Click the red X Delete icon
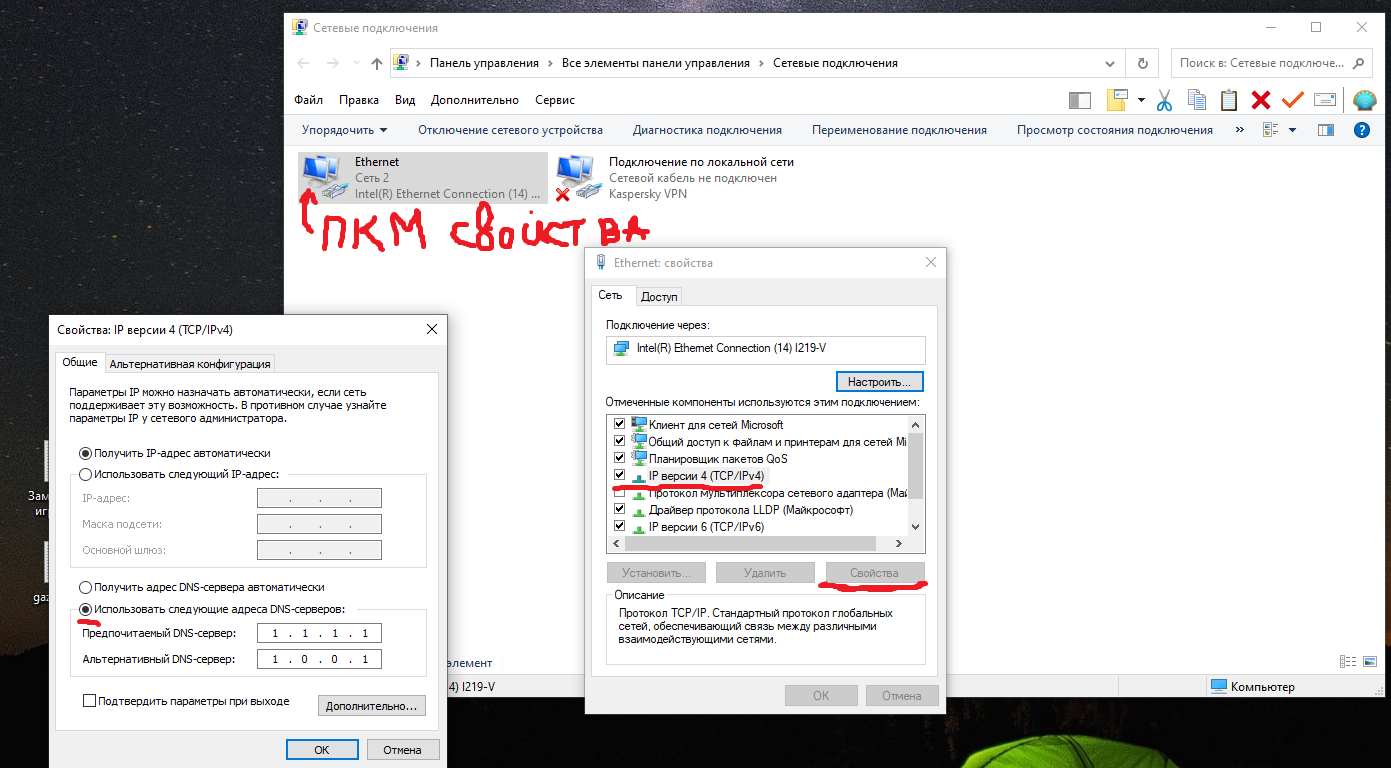The height and width of the screenshot is (768, 1391). click(1261, 100)
